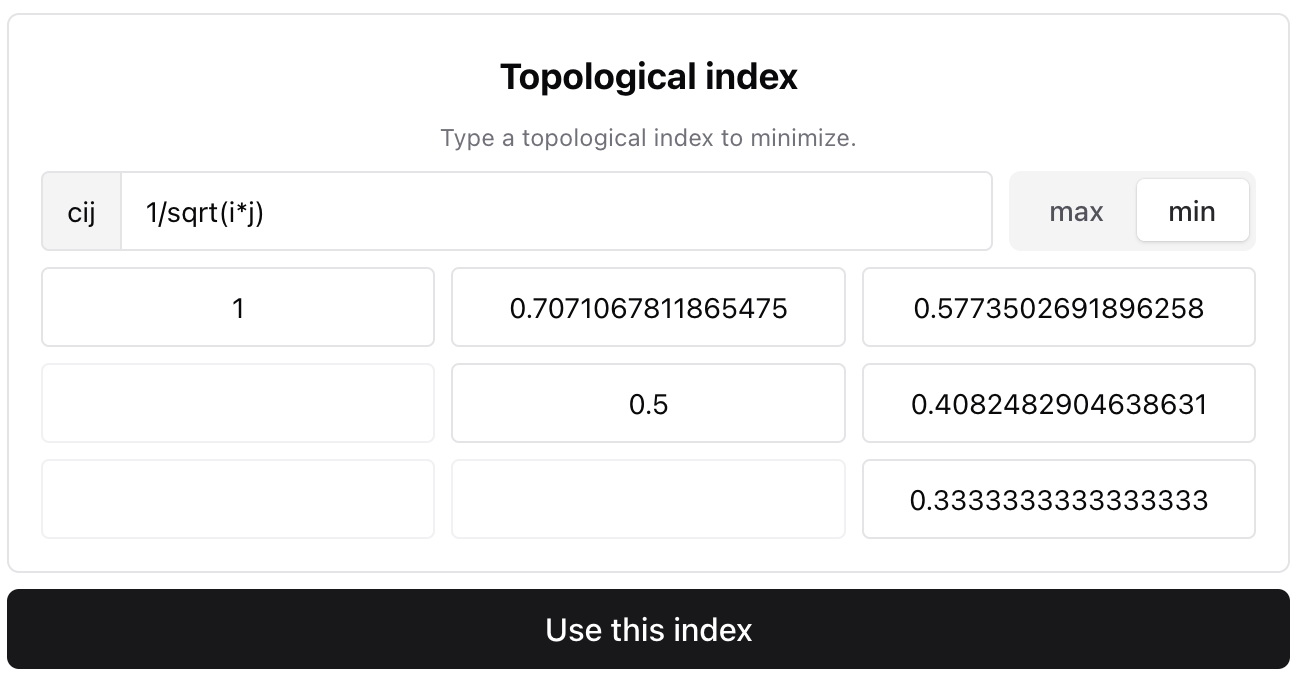Click the 'Type a topological index' description
The width and height of the screenshot is (1302, 684).
(649, 137)
